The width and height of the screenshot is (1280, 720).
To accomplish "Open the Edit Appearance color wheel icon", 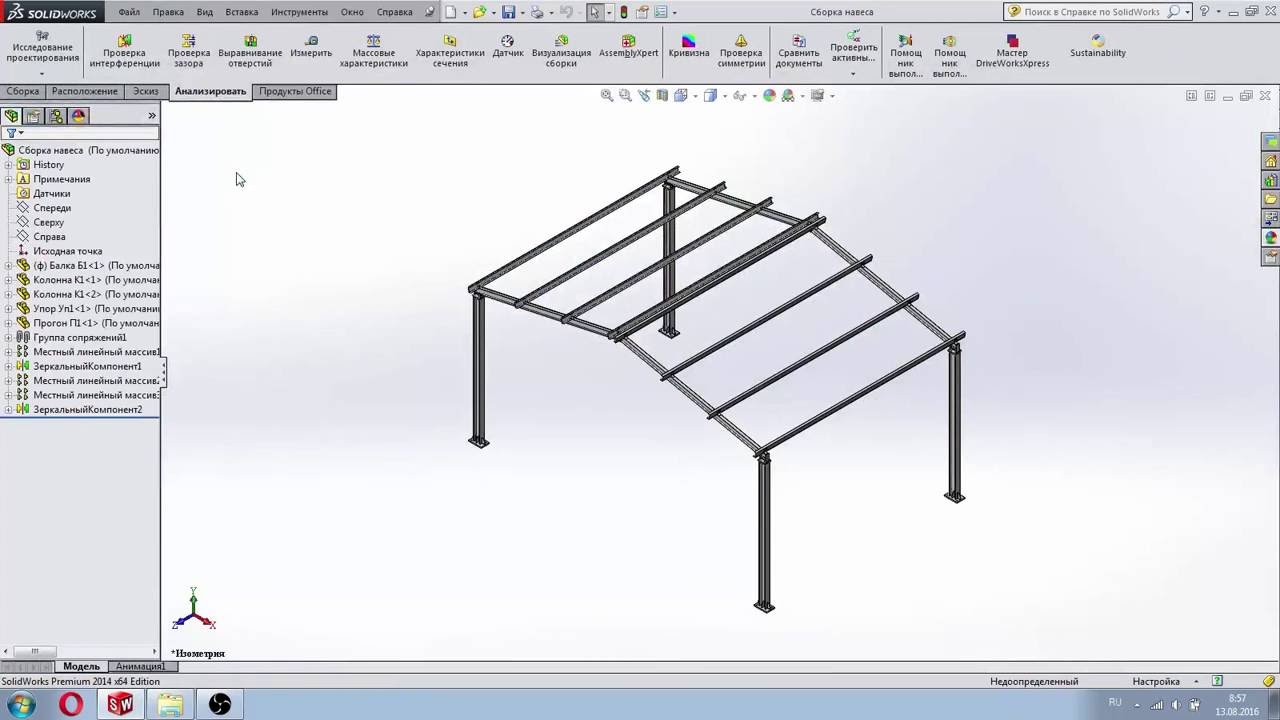I will tap(769, 96).
